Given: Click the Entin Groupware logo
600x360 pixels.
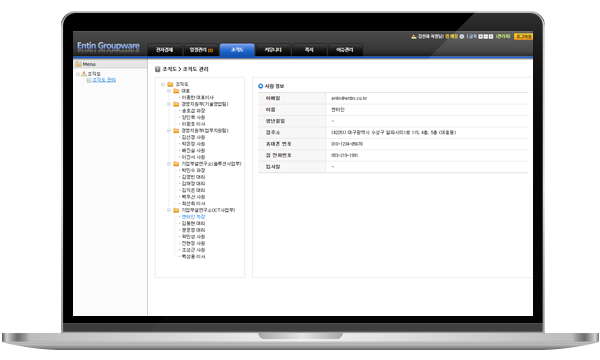Looking at the screenshot, I should coord(108,46).
